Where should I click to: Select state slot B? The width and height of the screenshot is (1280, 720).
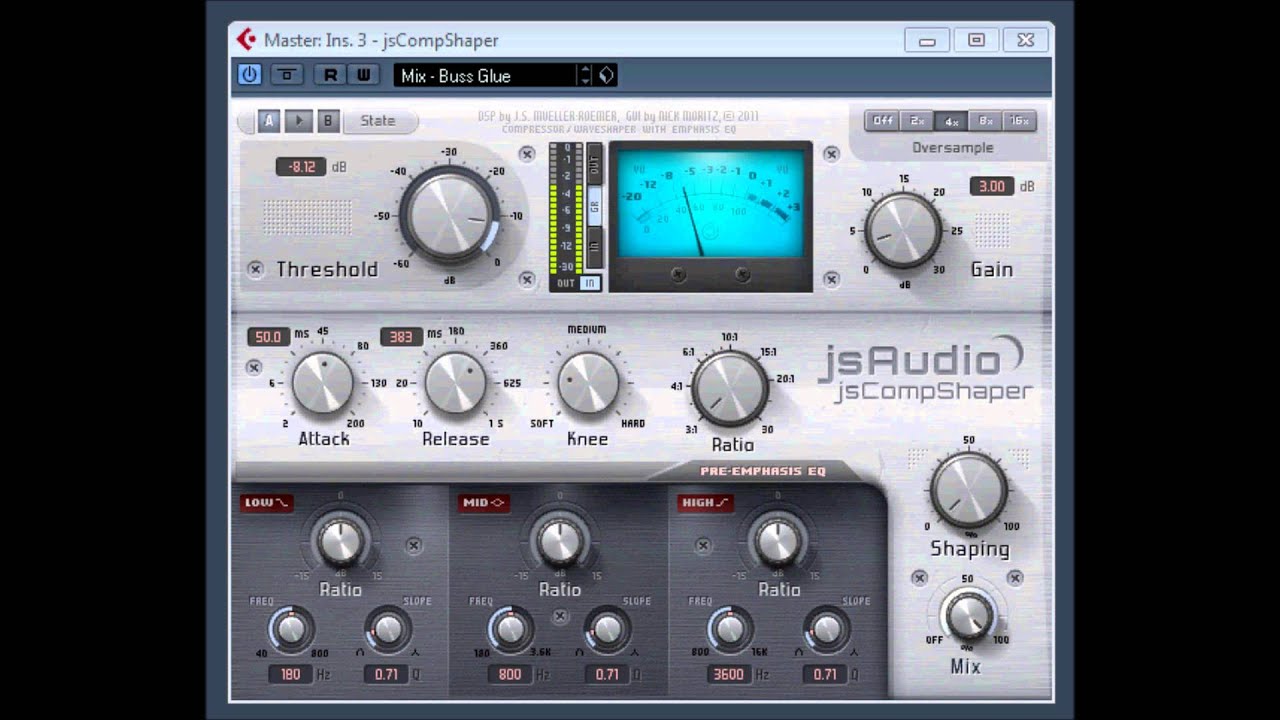click(x=328, y=121)
